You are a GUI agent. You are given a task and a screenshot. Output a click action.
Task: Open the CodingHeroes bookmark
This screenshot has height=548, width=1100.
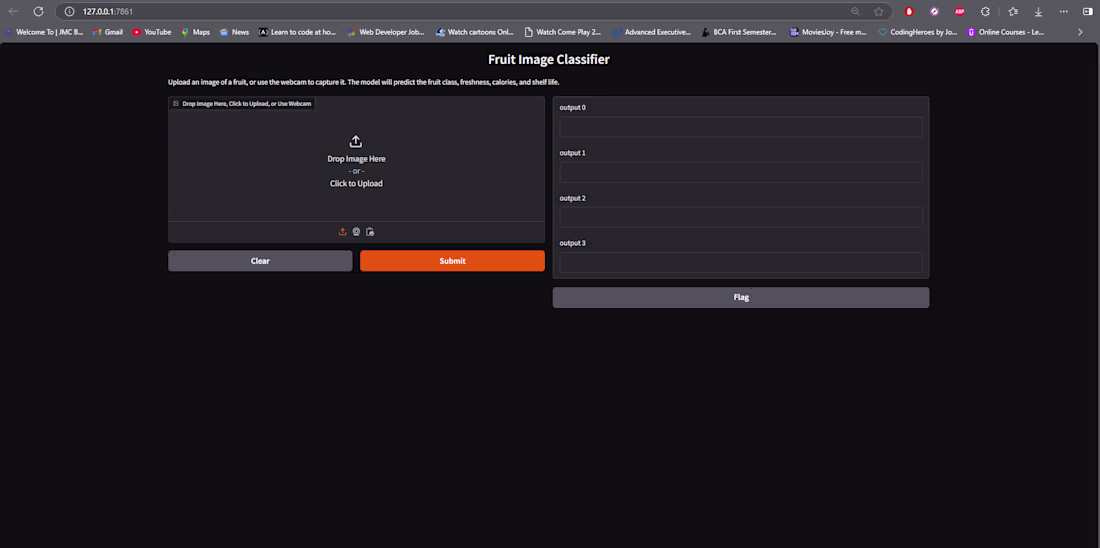pos(917,32)
